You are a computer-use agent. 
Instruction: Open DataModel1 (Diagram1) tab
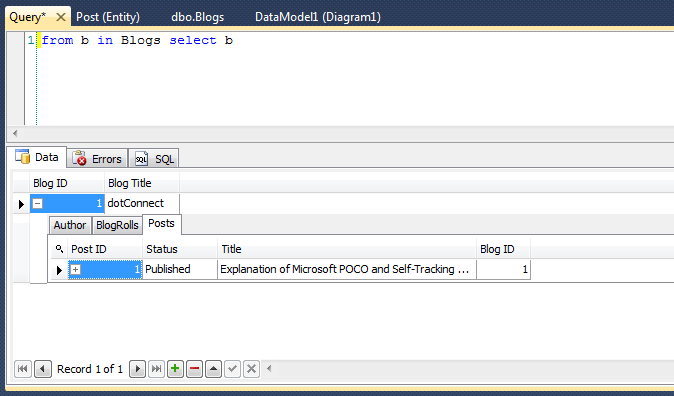[x=318, y=17]
